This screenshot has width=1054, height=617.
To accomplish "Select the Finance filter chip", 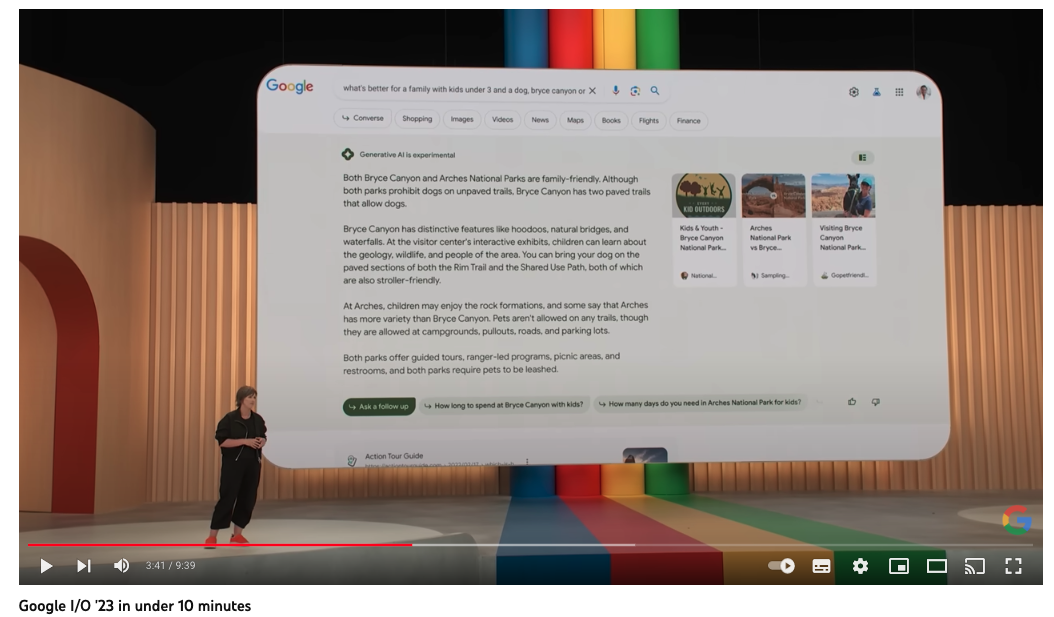I will tap(688, 121).
